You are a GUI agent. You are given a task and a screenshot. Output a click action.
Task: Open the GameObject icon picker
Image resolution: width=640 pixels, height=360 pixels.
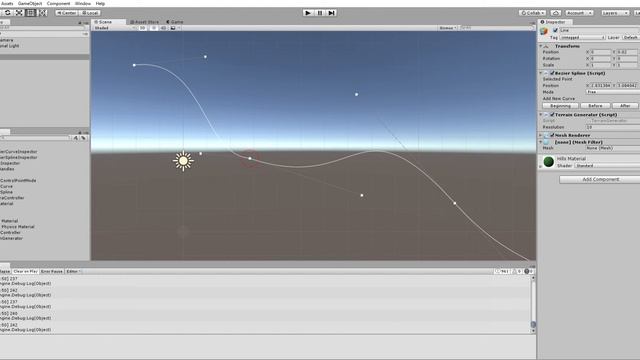(x=544, y=31)
